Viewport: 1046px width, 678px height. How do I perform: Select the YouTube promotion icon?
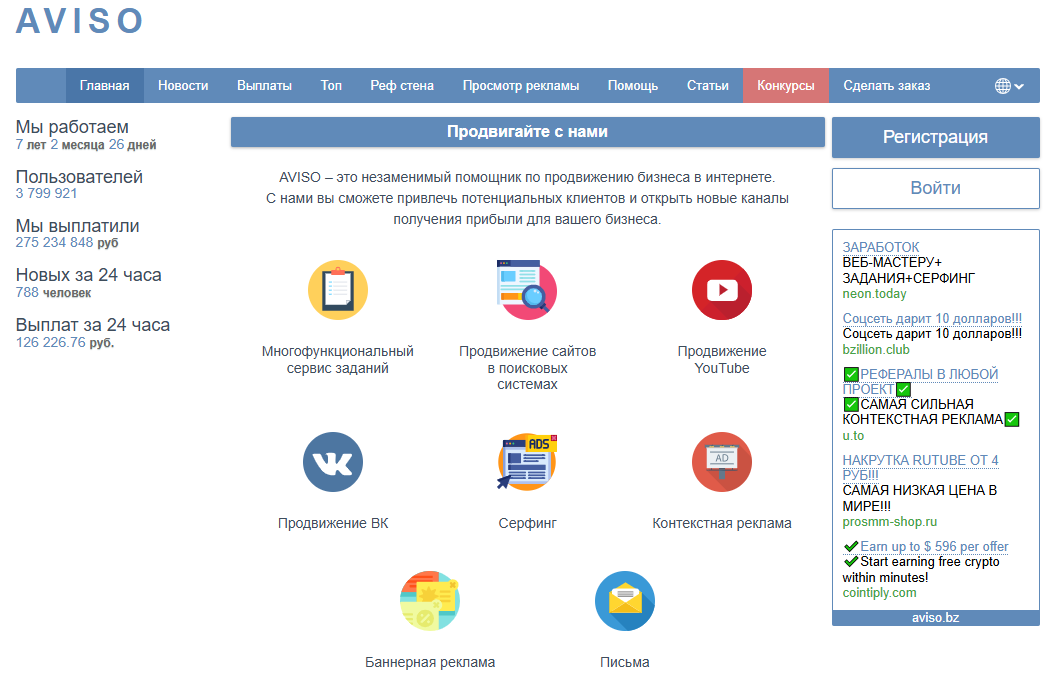[x=721, y=290]
